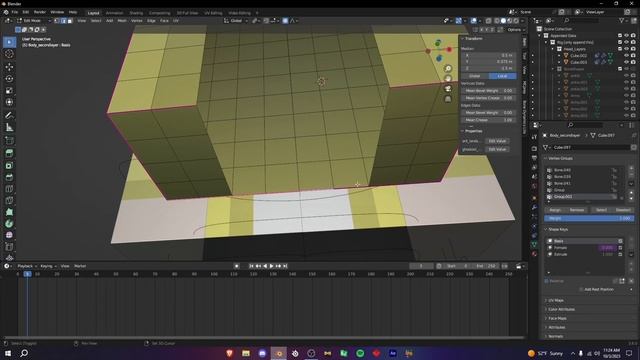Open the Edit Mode dropdown
Screen dimensions: 640x360
pos(33,20)
